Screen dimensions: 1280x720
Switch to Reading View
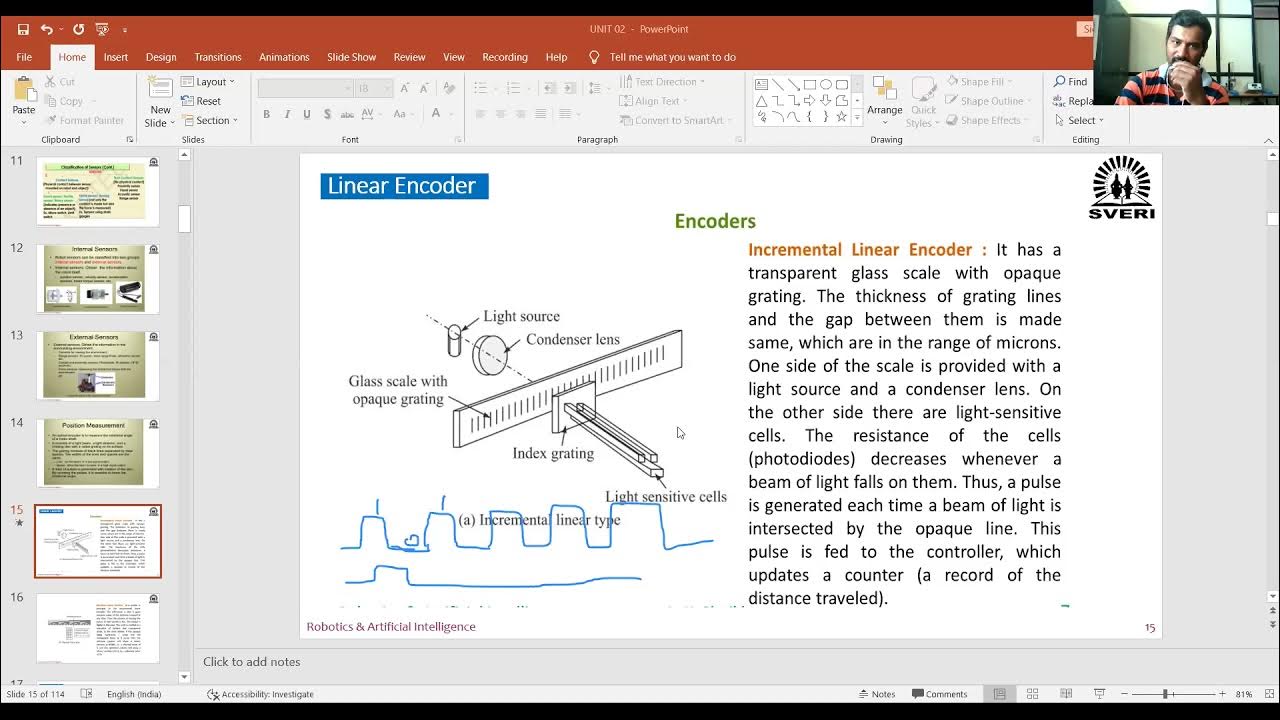(1066, 694)
